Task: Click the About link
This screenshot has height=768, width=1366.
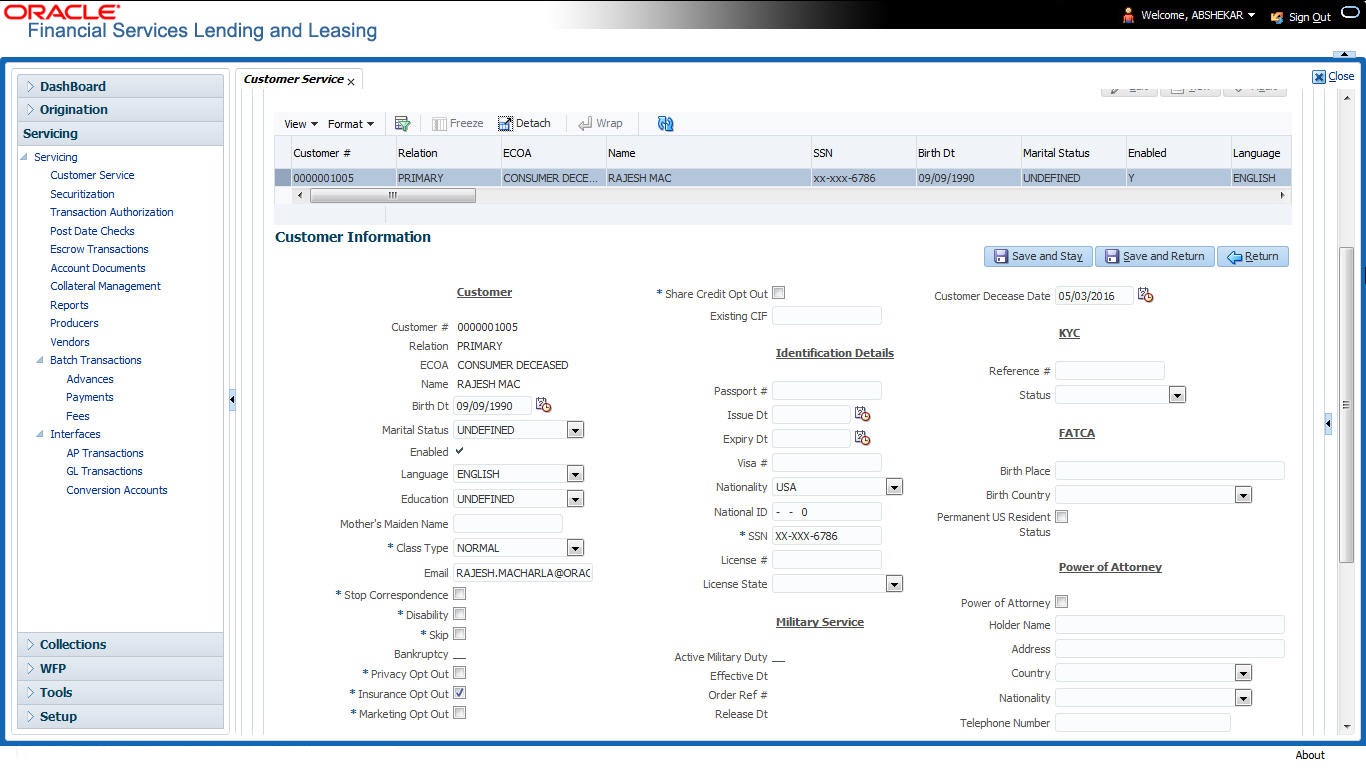Action: pyautogui.click(x=1309, y=755)
